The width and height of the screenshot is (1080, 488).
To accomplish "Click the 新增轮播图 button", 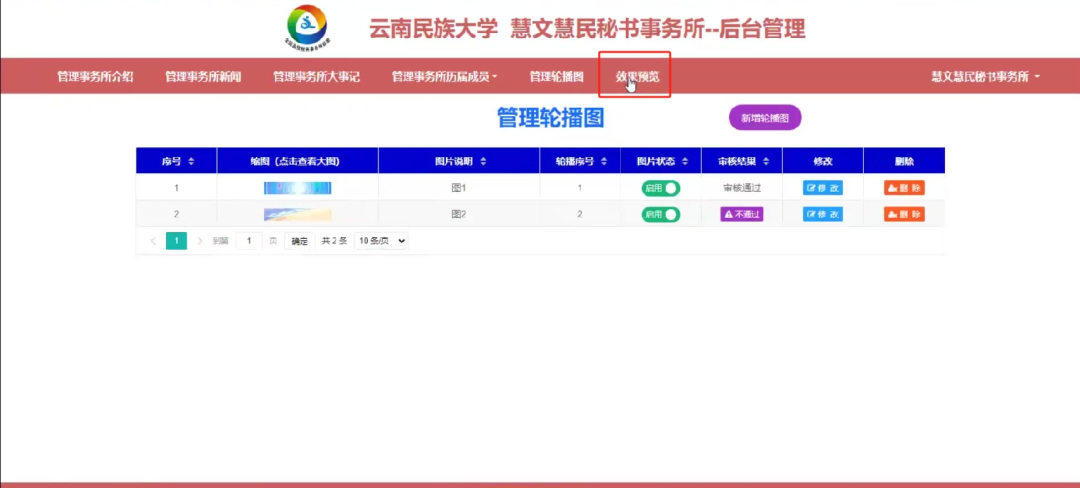I will (x=765, y=118).
